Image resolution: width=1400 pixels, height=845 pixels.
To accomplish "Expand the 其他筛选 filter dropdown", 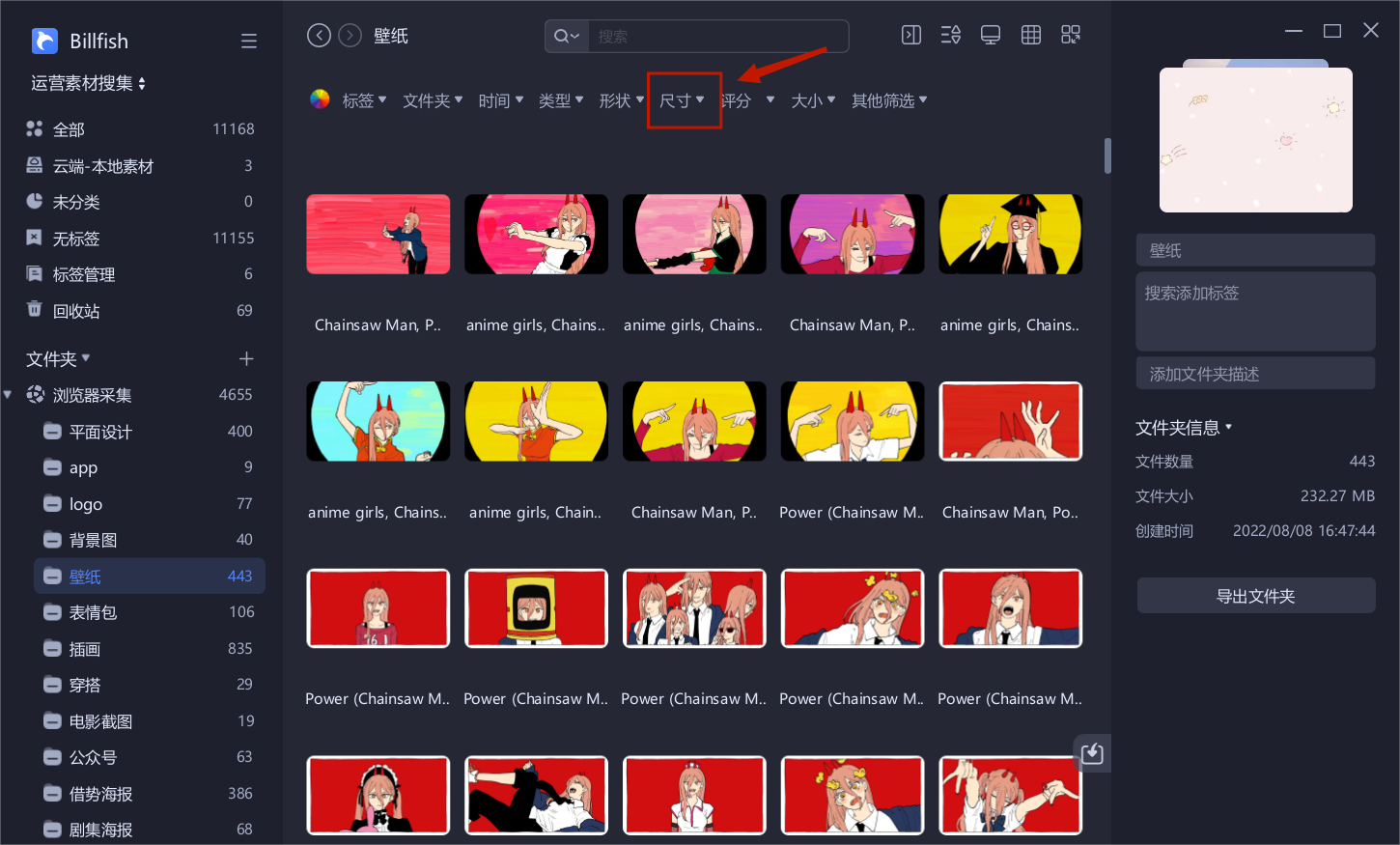I will [889, 100].
